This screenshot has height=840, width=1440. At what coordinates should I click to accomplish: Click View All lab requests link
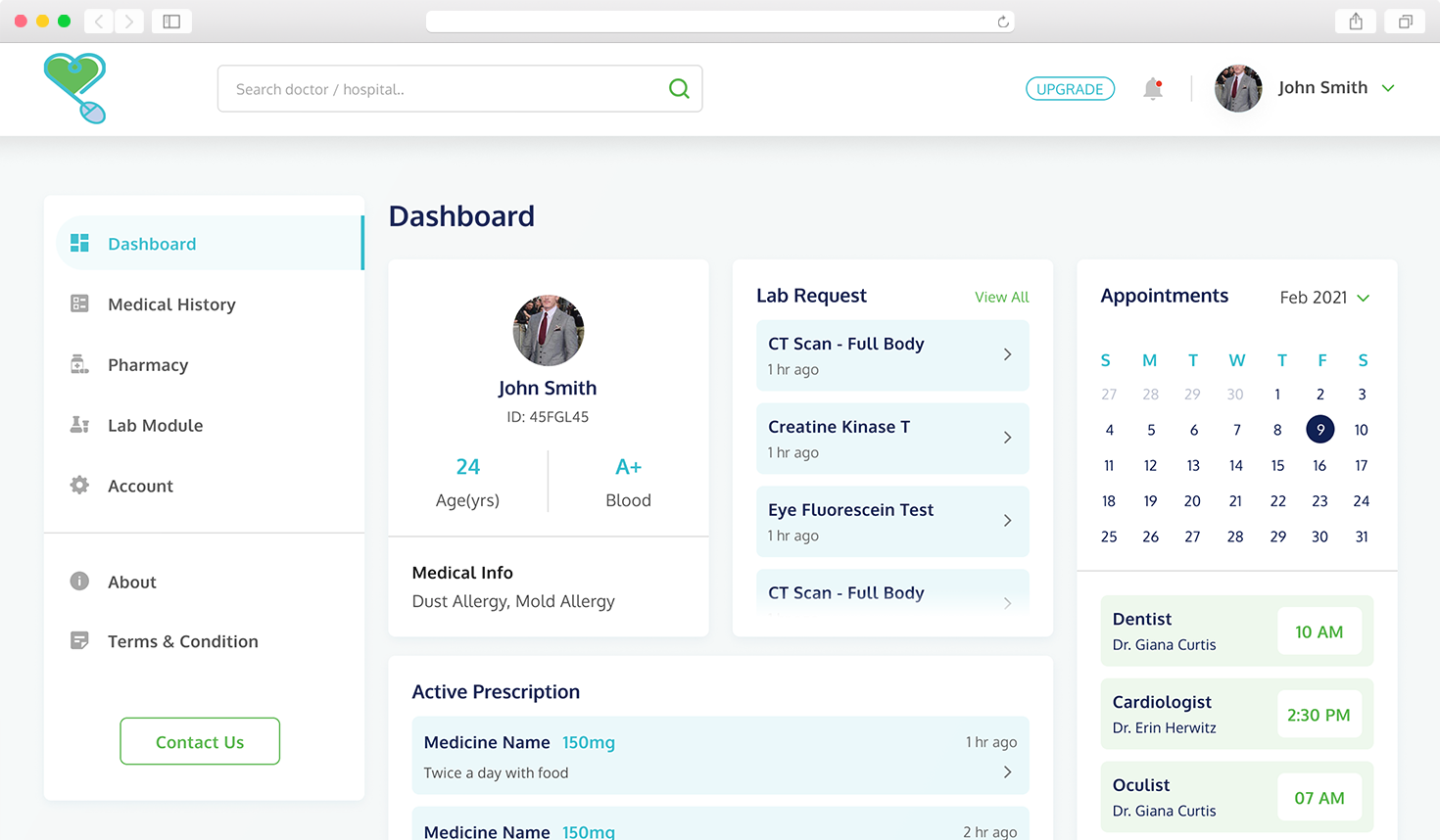(1001, 298)
